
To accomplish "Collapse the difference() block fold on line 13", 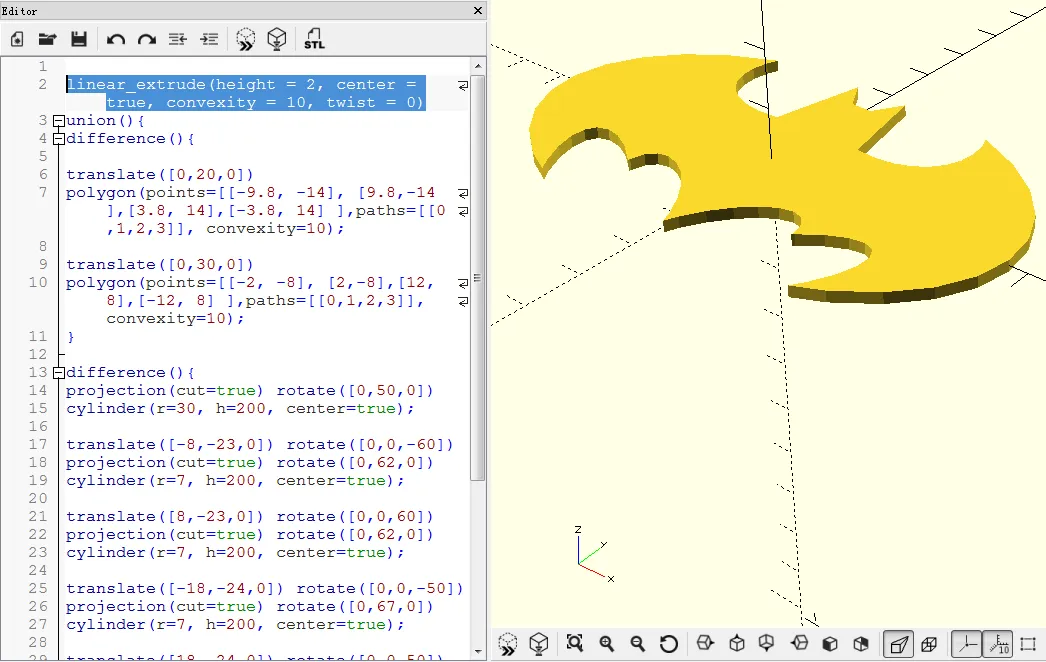I will pos(59,373).
